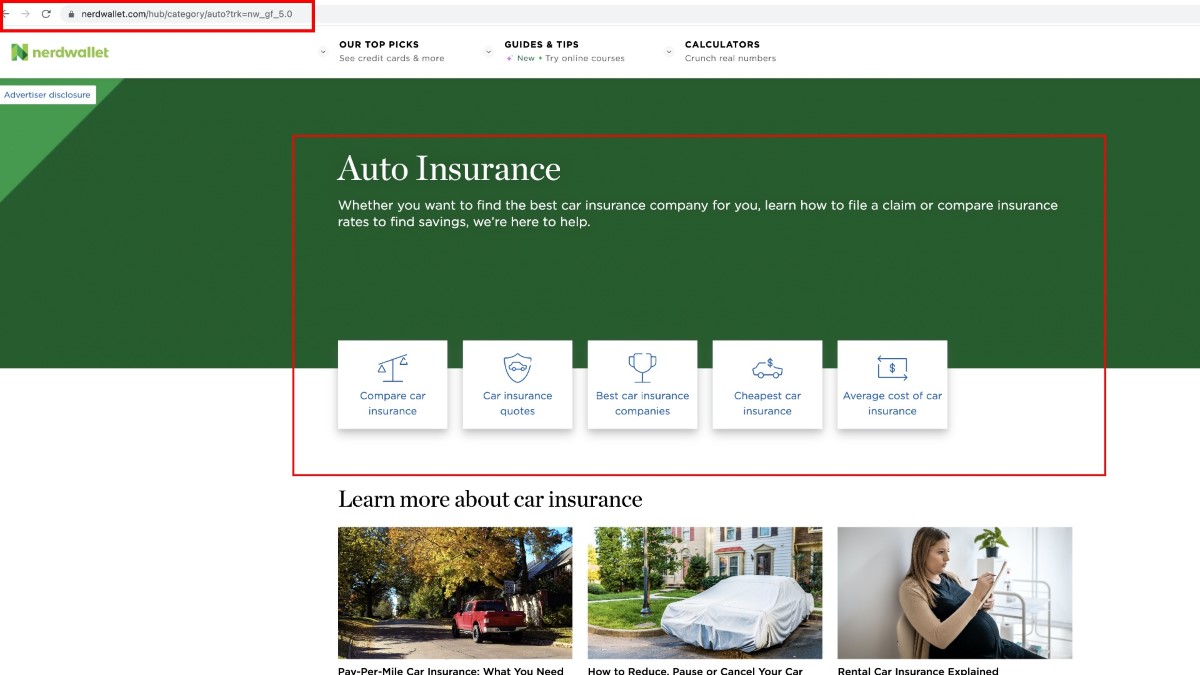
Task: Open the 'Car insurance quotes' link text
Action: tap(517, 403)
